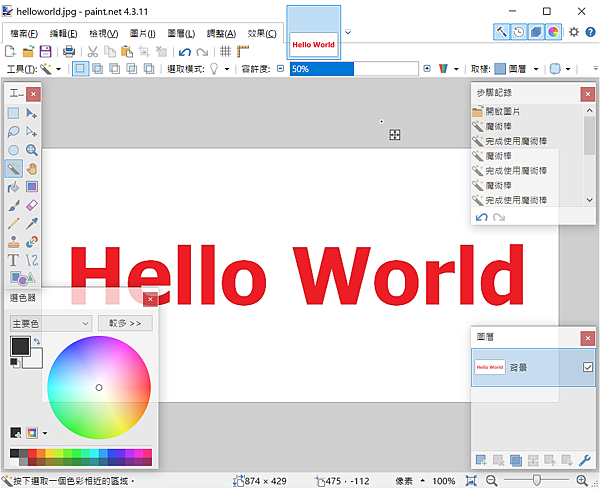
Task: Select the Paint Bucket tool
Action: pyautogui.click(x=14, y=186)
